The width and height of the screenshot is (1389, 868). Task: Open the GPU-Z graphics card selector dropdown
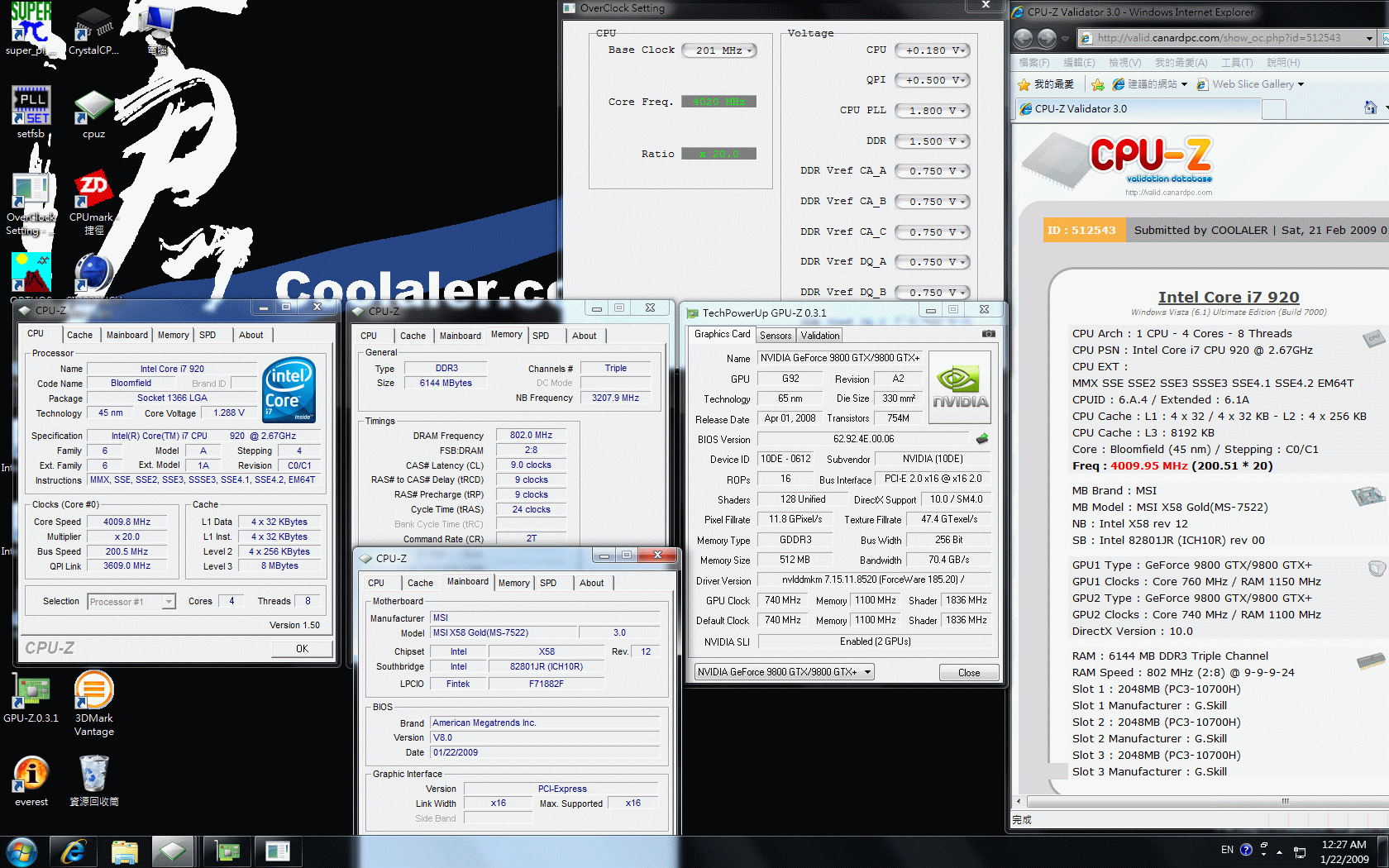[784, 672]
